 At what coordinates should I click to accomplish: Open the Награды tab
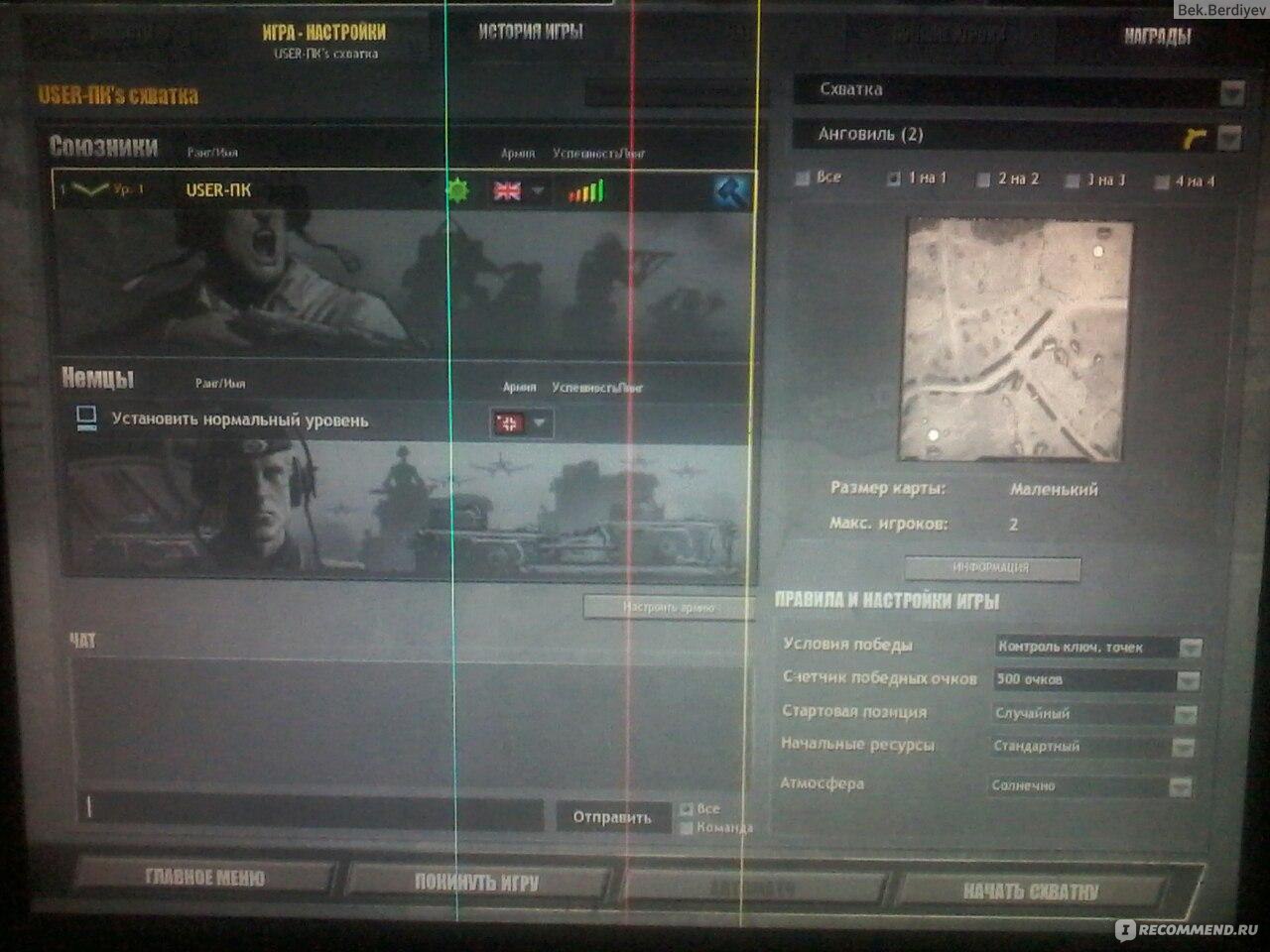[1157, 38]
